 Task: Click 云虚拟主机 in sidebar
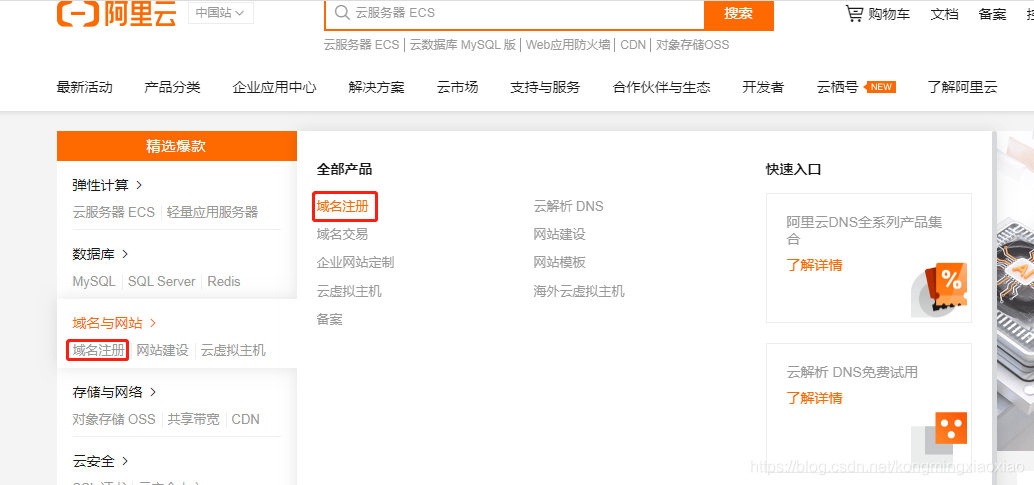coord(233,350)
